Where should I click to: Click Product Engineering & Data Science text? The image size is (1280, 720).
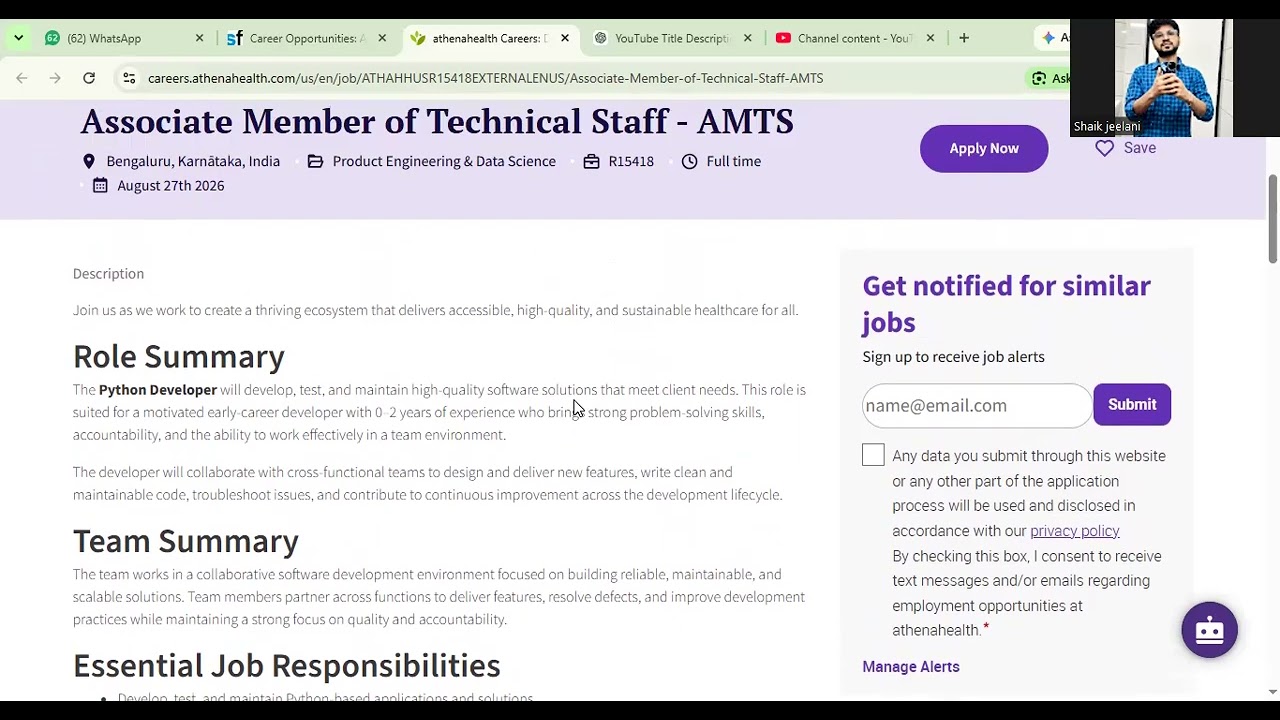tap(444, 161)
